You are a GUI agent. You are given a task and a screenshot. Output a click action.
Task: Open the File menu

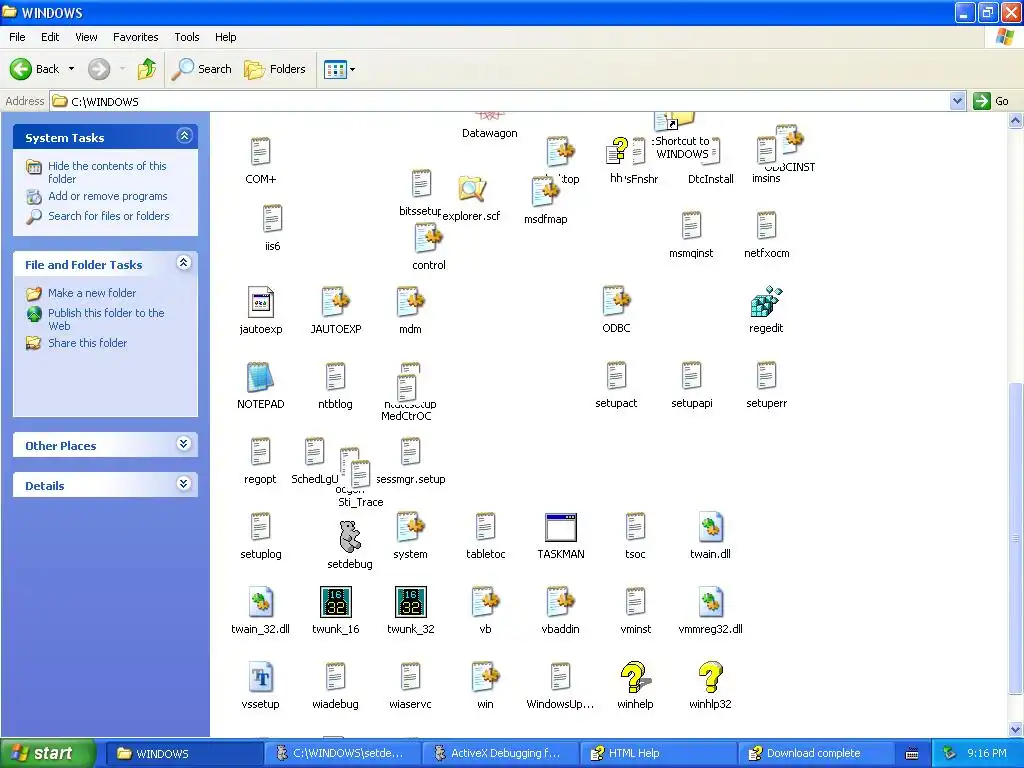(17, 37)
